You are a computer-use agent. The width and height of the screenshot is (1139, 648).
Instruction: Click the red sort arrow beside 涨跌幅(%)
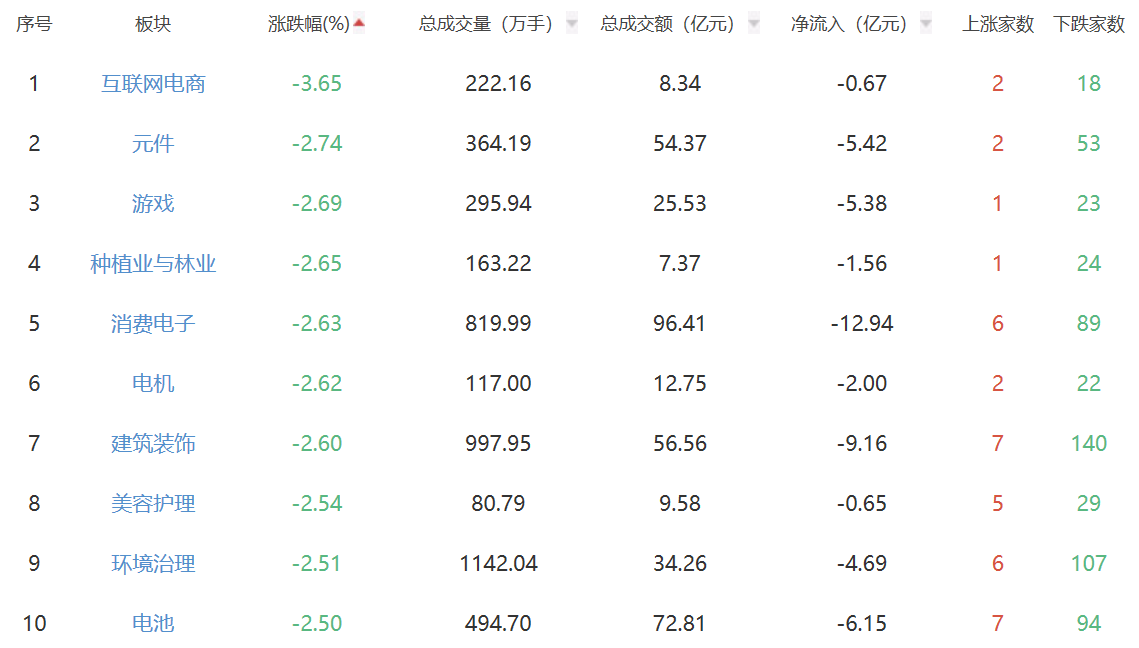point(359,23)
